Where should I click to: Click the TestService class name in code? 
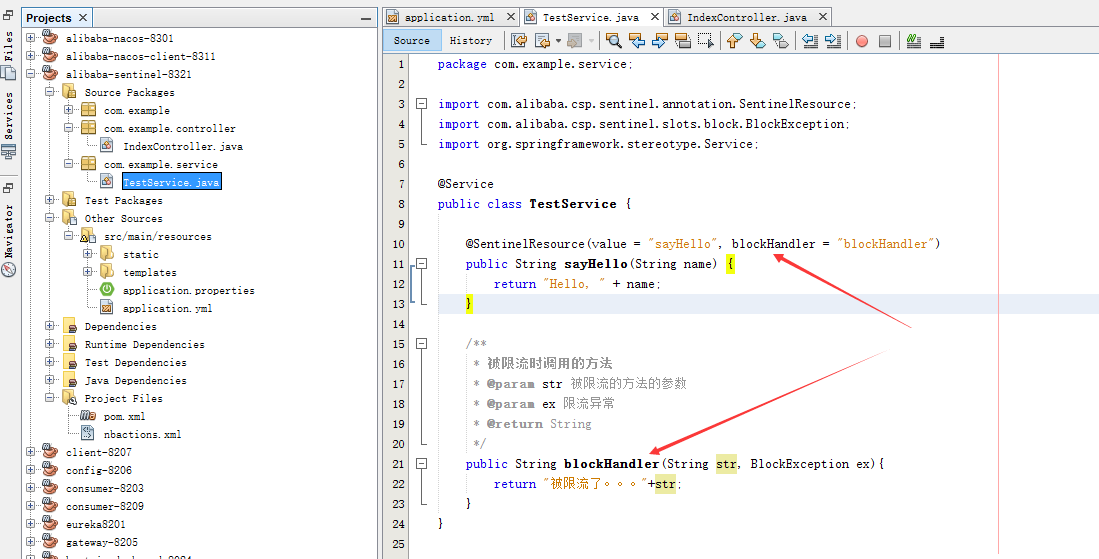(573, 204)
